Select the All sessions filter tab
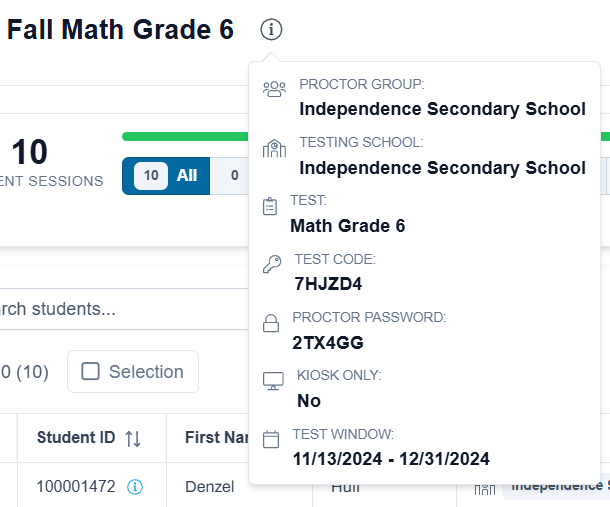The height and width of the screenshot is (507, 610). 166,175
